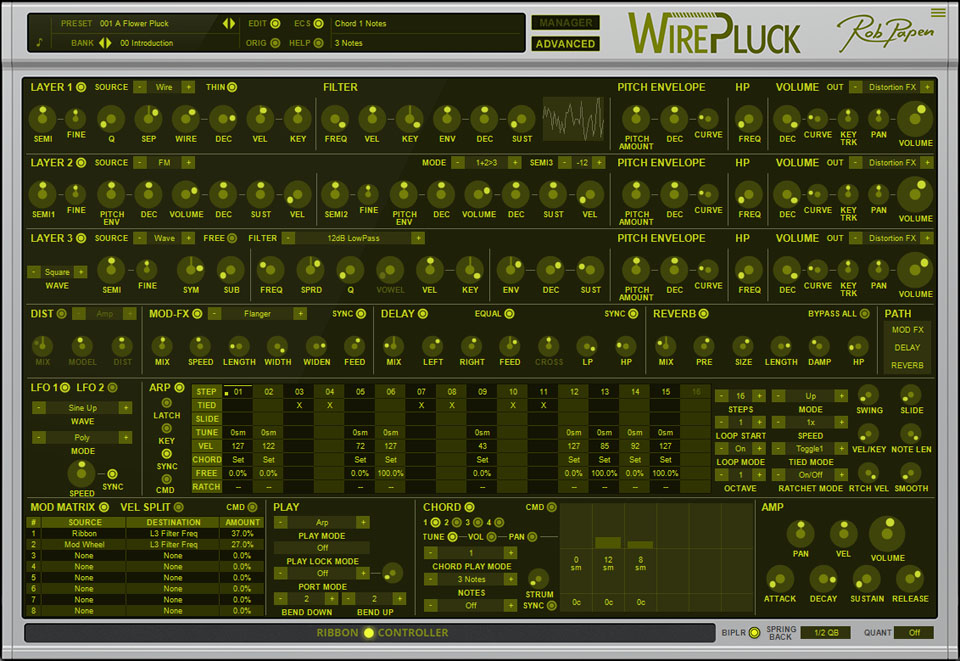Click the third chord note bar reading 8 sm
The height and width of the screenshot is (661, 960).
[x=640, y=544]
